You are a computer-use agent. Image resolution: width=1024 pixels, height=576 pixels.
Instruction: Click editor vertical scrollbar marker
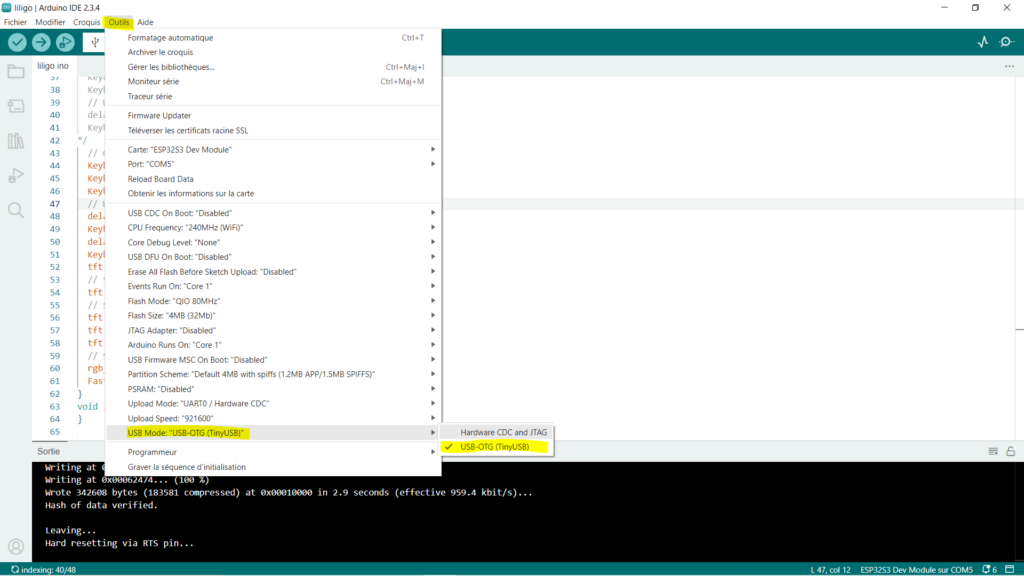click(x=1019, y=330)
